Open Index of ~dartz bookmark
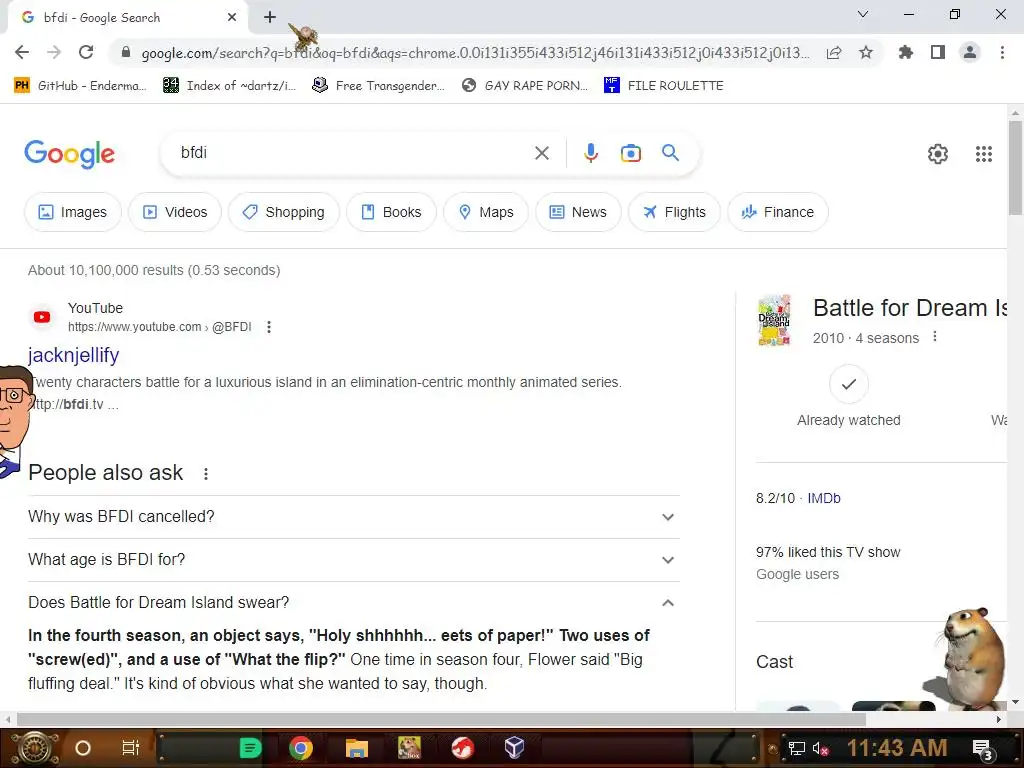 tap(229, 86)
